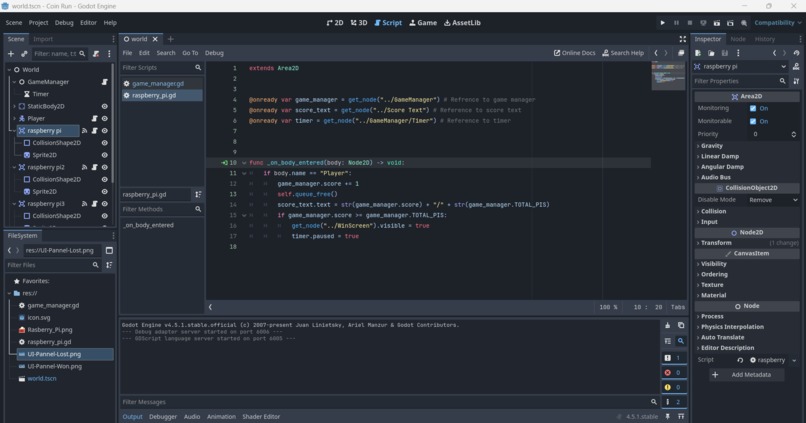This screenshot has height=423, width=806.
Task: Uncheck the Monitoring checkbox
Action: (753, 108)
